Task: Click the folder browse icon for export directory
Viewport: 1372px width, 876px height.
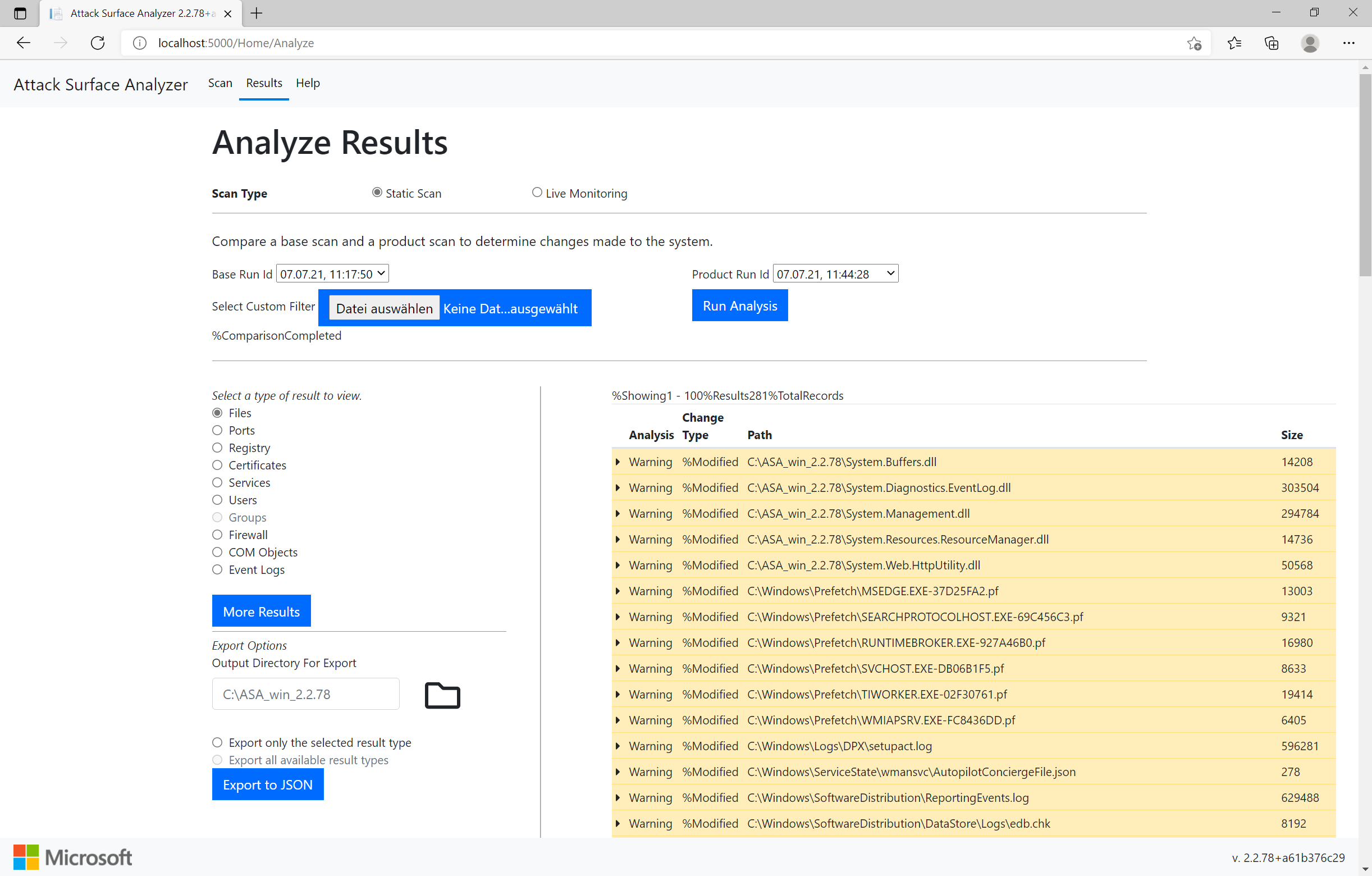Action: click(x=443, y=695)
